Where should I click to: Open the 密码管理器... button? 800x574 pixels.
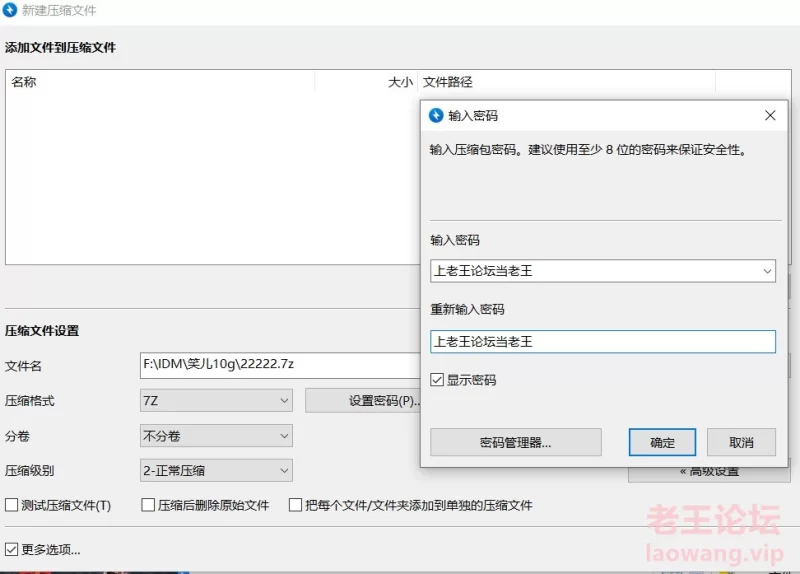tap(516, 442)
